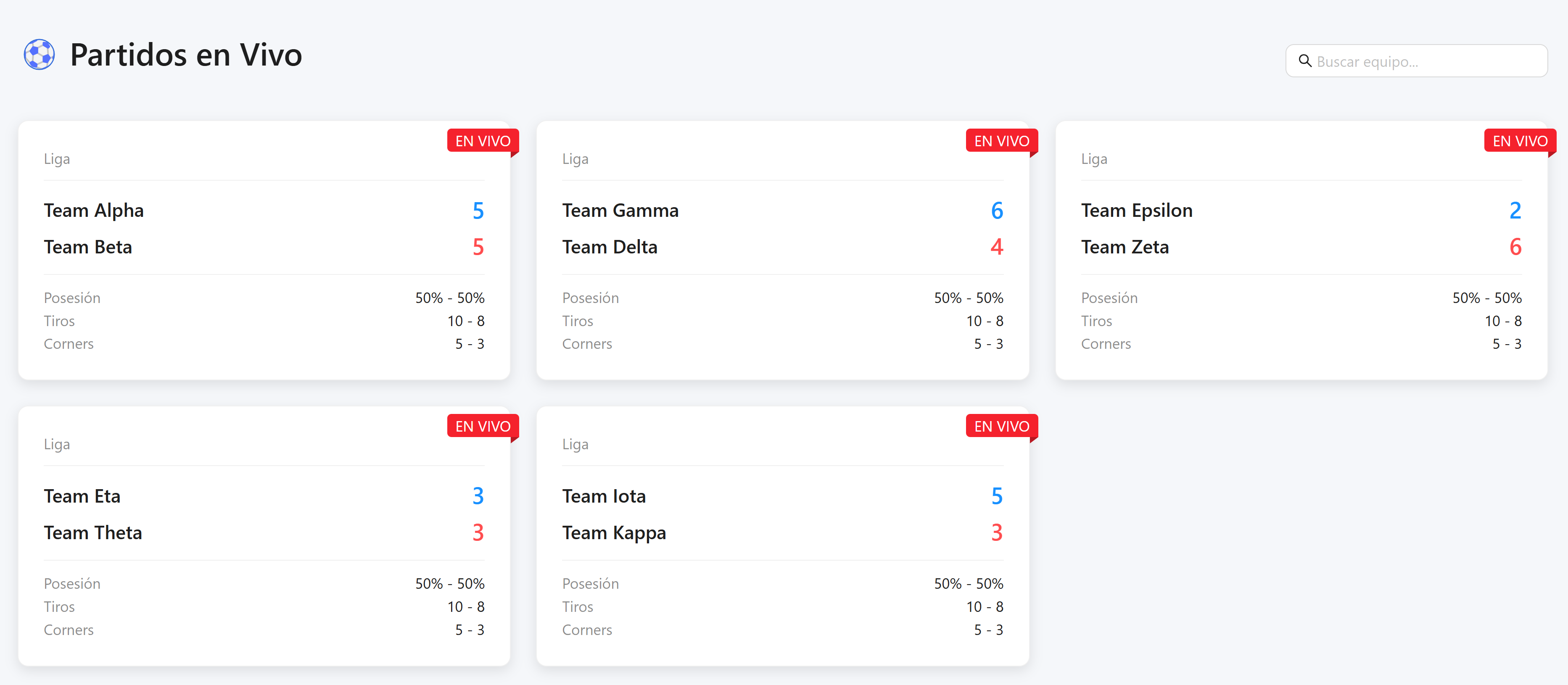1568x685 pixels.
Task: Click the EN VIVO badge on Team Epsilon match
Action: [1520, 140]
